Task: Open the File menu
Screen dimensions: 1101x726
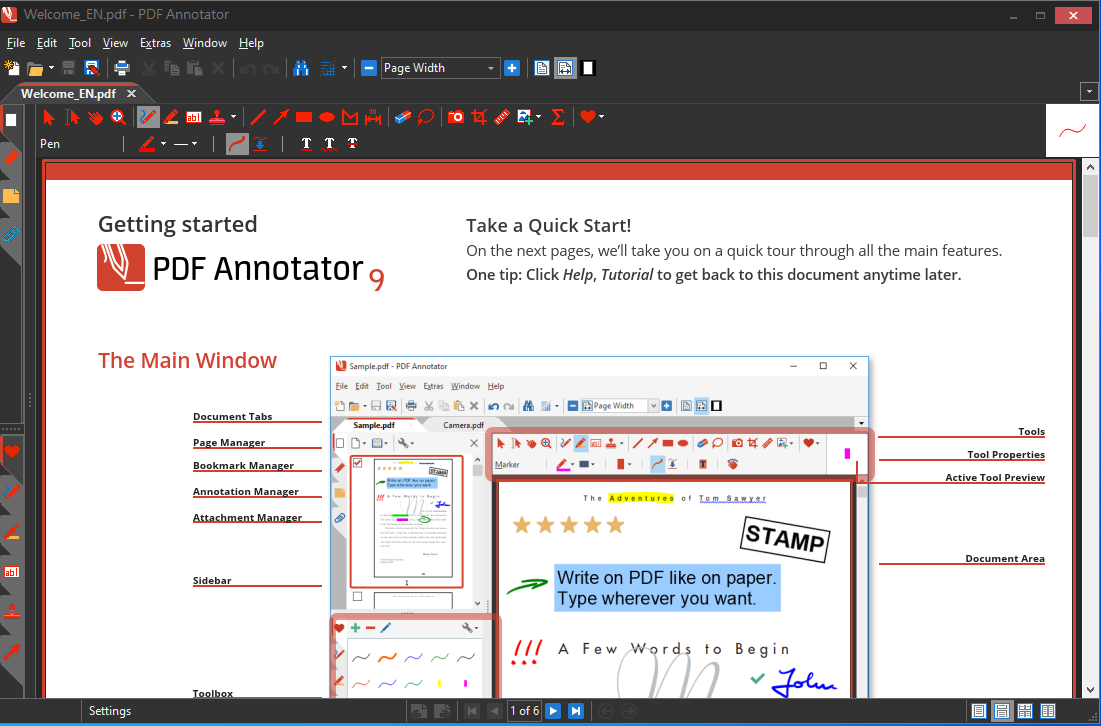Action: (15, 43)
